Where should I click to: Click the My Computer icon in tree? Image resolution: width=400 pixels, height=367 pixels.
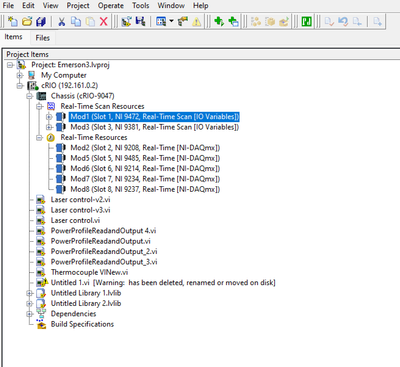point(32,75)
